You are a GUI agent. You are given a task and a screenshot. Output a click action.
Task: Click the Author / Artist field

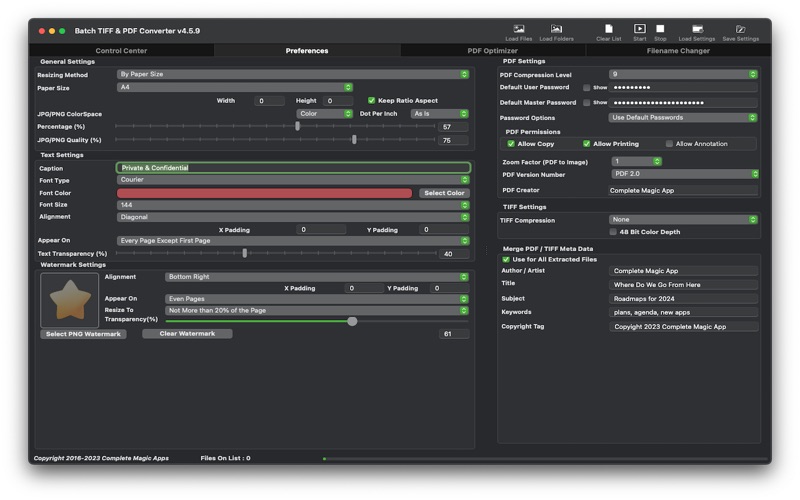click(683, 271)
